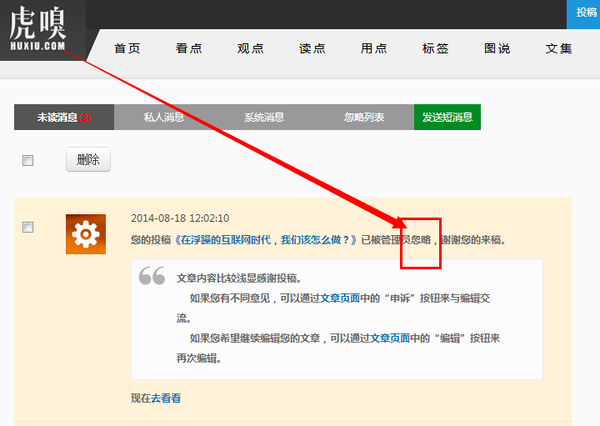Show the 忽略列表 tab
Viewport: 600px width, 426px height.
(x=364, y=117)
